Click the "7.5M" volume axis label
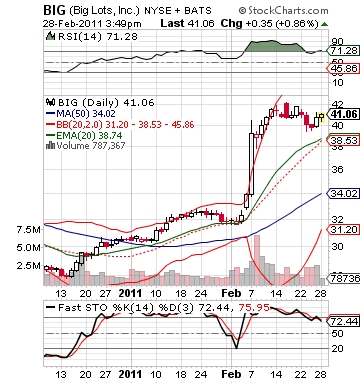Image resolution: width=360 pixels, height=384 pixels. (29, 230)
